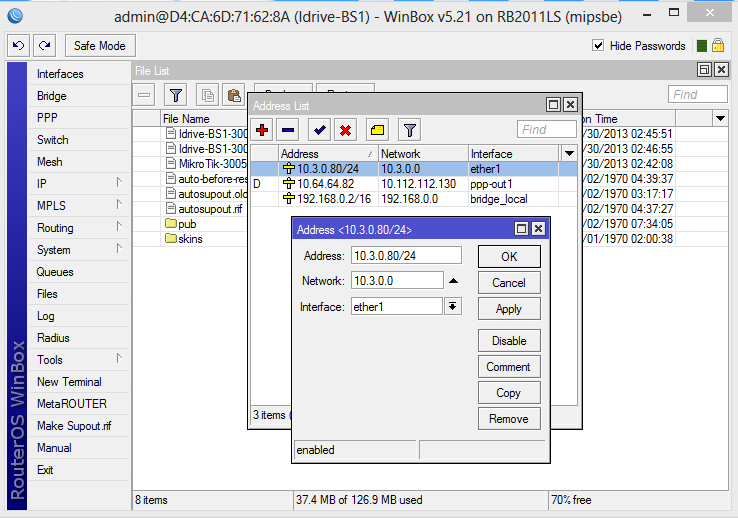Toggle Safe Mode
The image size is (738, 518).
[x=100, y=46]
